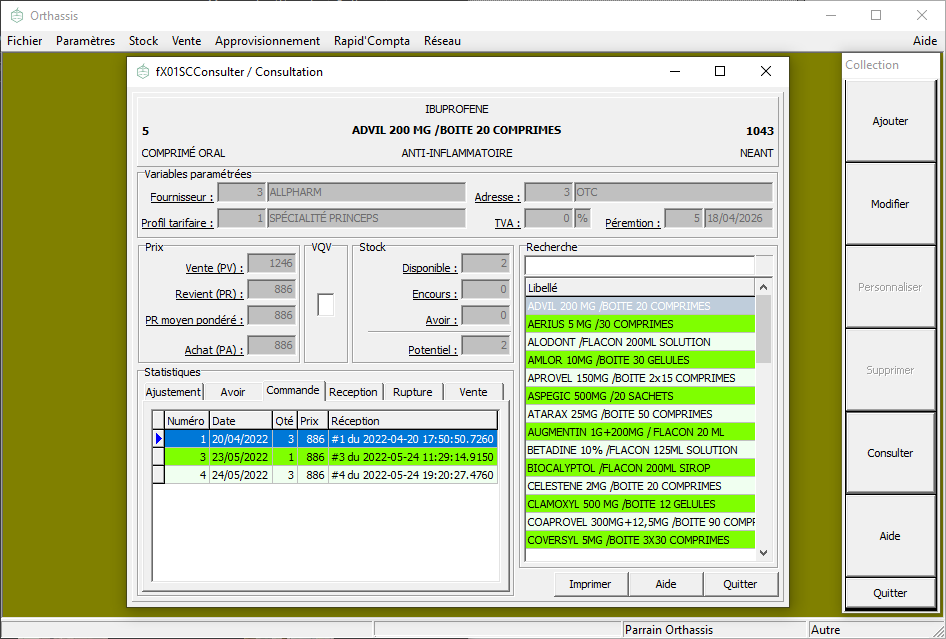Open the Stock menu

[144, 41]
